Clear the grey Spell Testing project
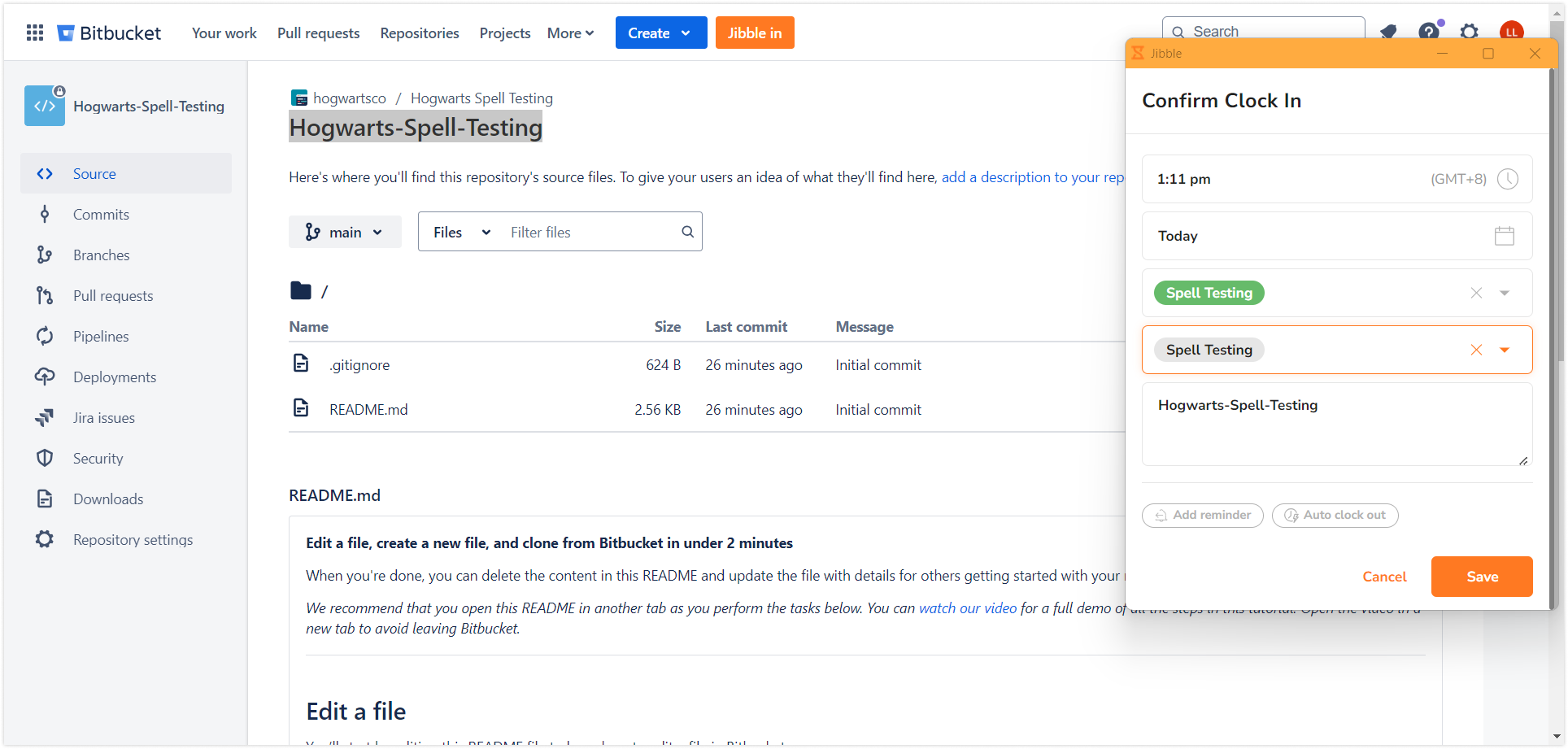The image size is (1568, 749). click(1476, 350)
